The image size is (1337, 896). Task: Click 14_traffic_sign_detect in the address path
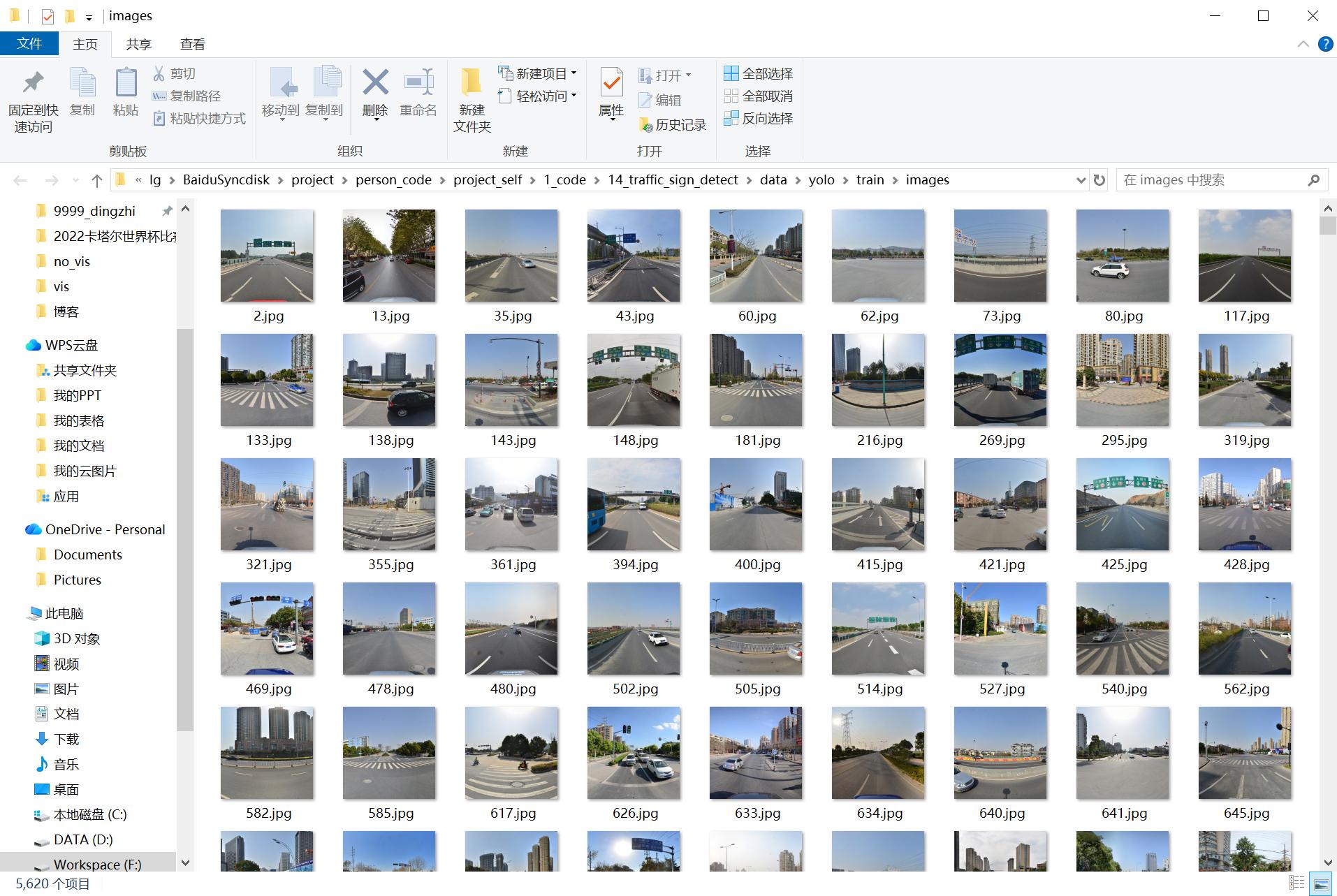coord(673,180)
